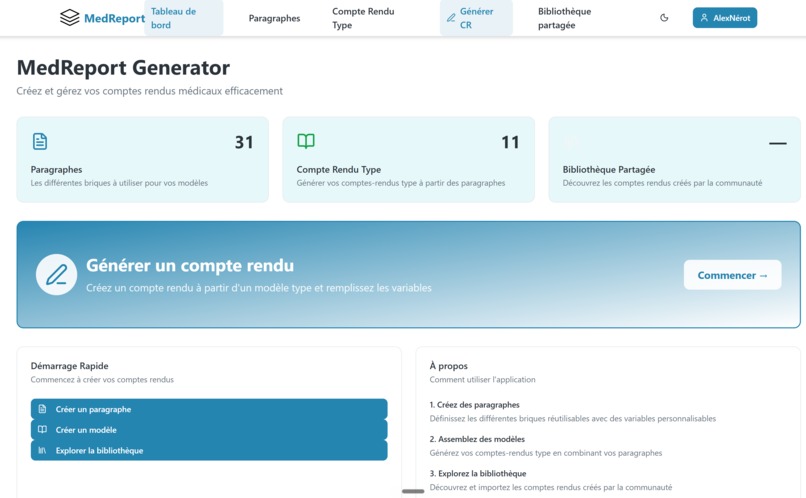
Task: Click the text 1. Créez des paragraphes
Action: tap(474, 405)
